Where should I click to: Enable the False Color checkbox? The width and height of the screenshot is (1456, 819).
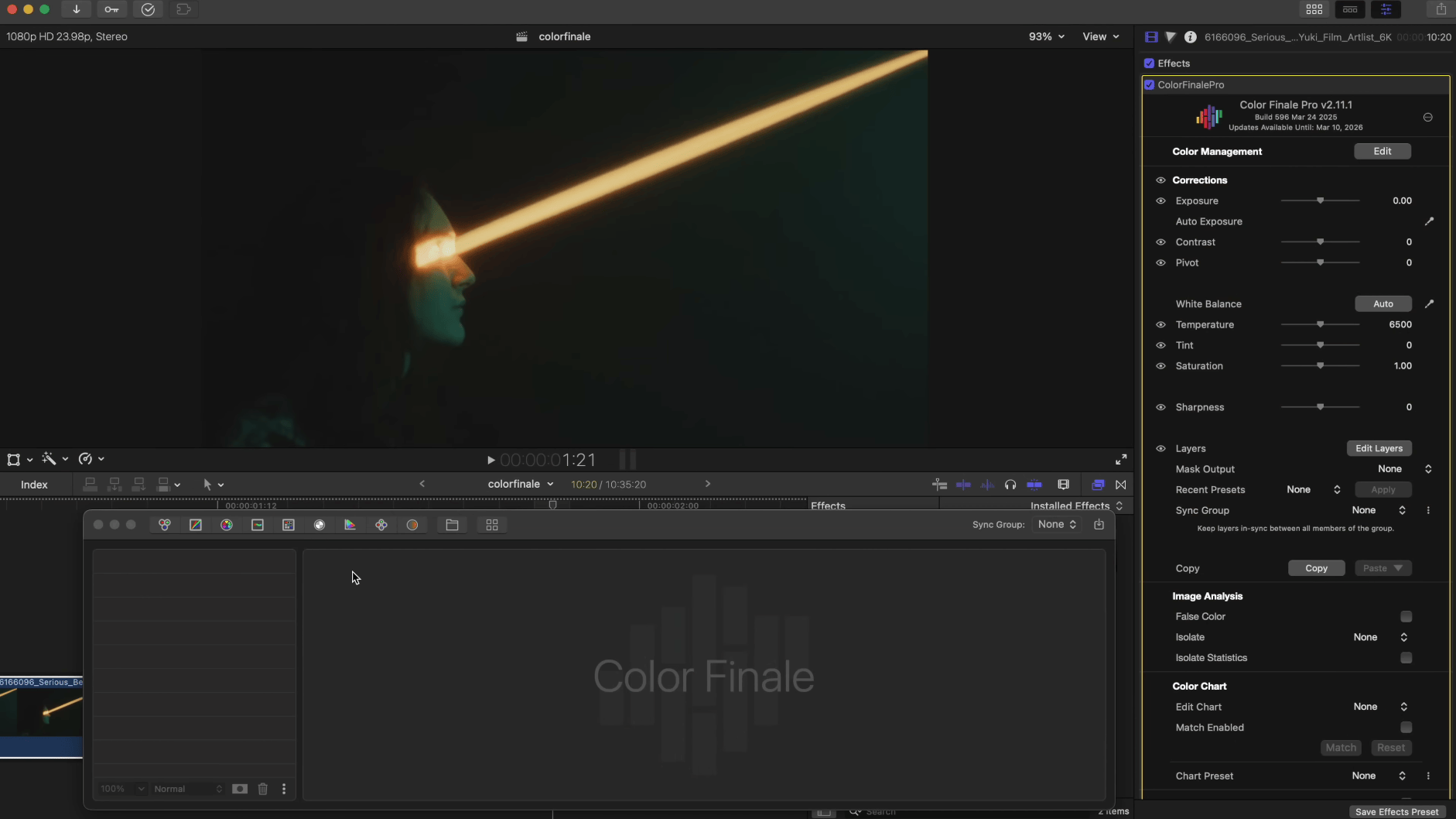[1406, 617]
